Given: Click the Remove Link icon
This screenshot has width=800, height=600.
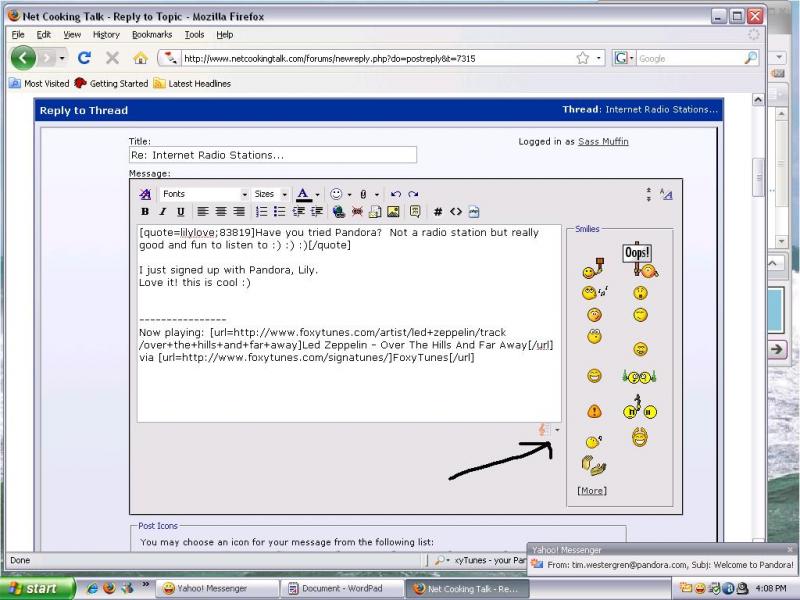Looking at the screenshot, I should pos(357,212).
